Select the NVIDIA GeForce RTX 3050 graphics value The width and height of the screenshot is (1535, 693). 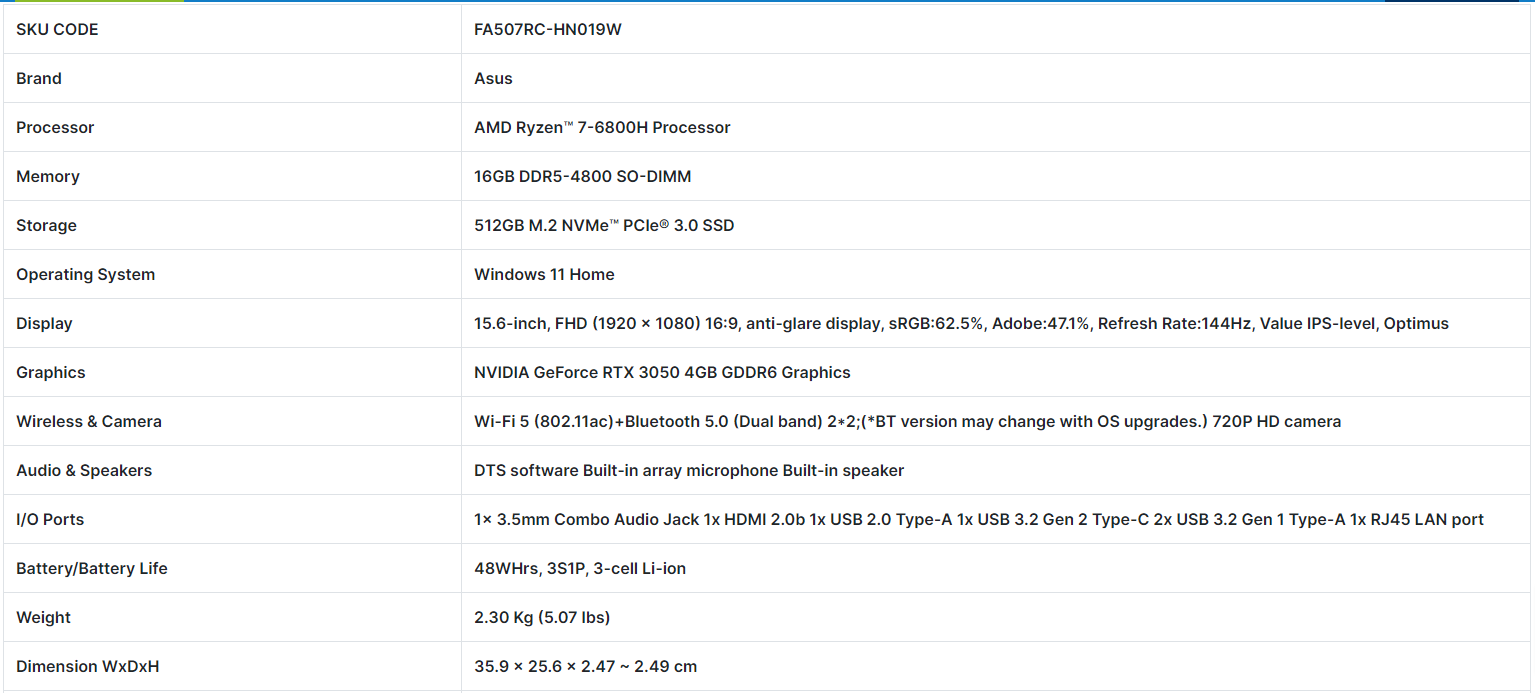(x=662, y=373)
